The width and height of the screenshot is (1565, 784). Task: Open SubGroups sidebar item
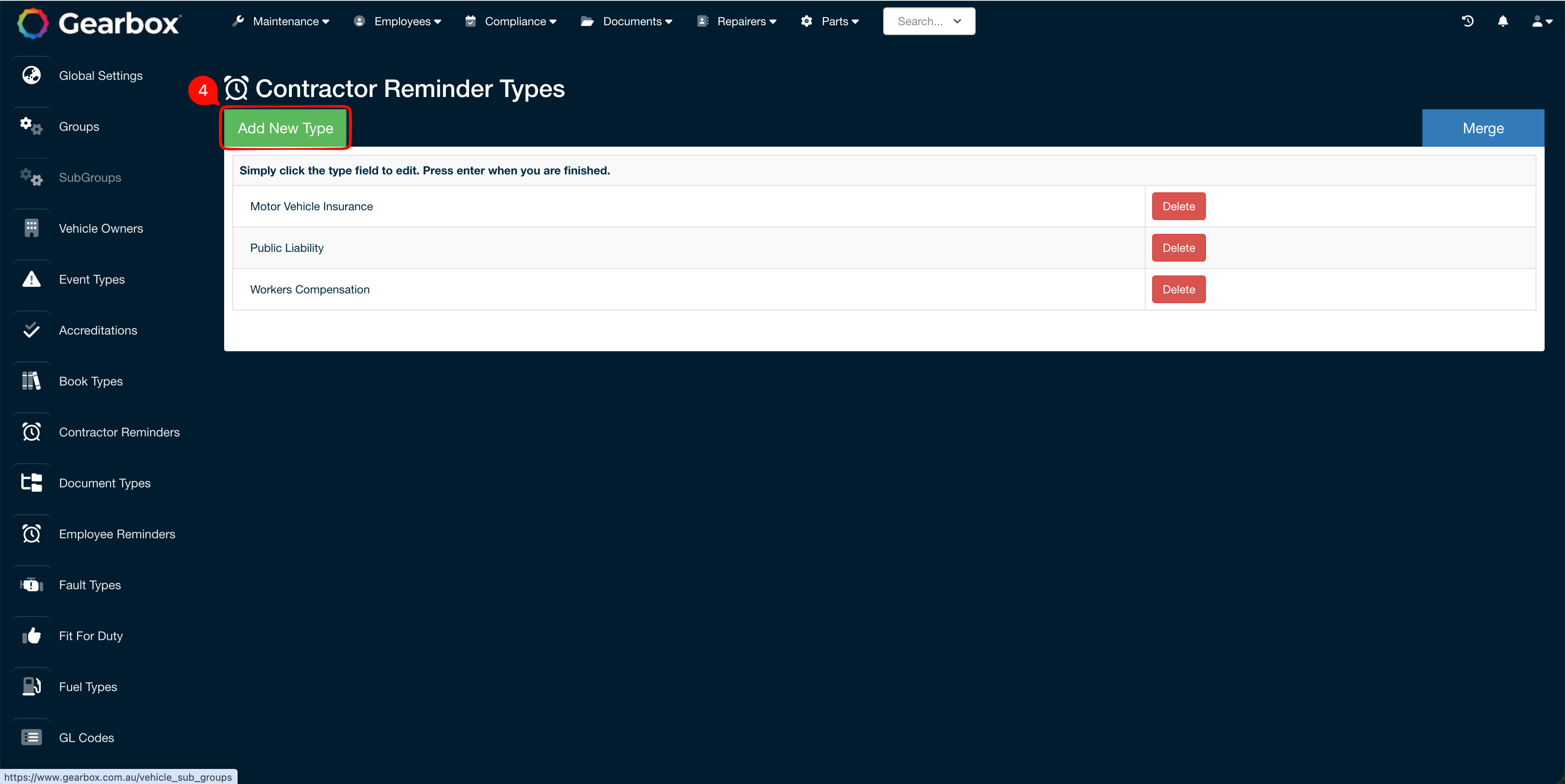point(90,178)
